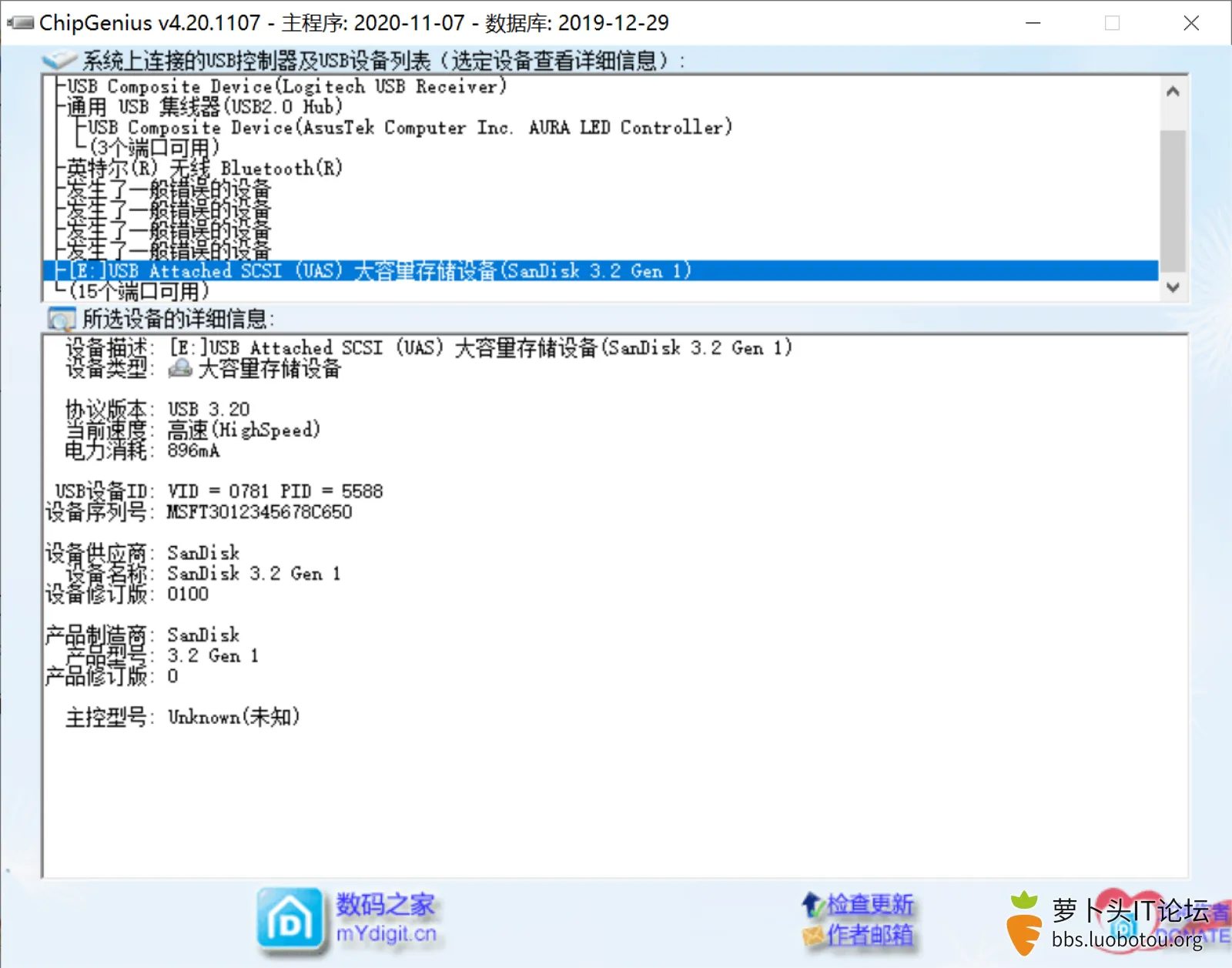Click the 设备描述 line in details pane
The width and height of the screenshot is (1232, 968).
(x=429, y=348)
